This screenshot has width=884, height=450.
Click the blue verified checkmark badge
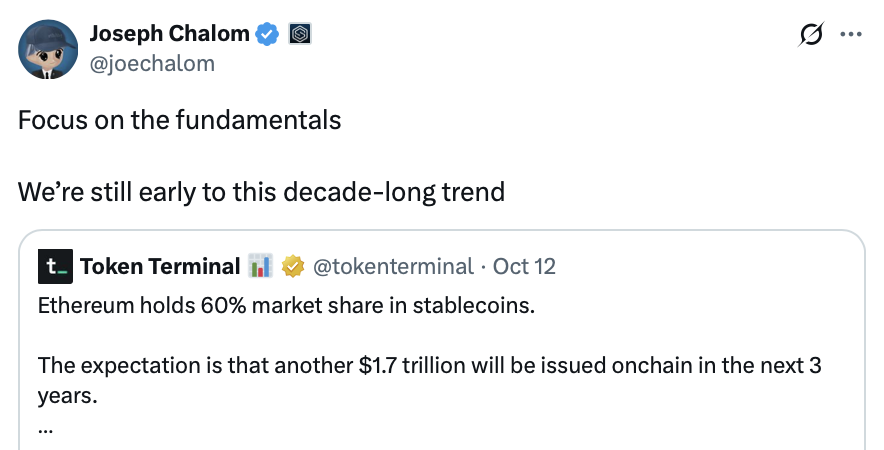[266, 34]
